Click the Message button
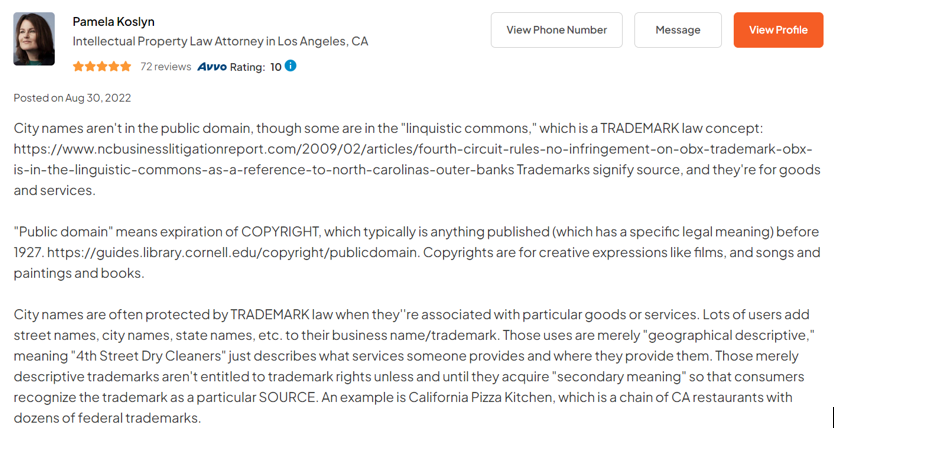Image resolution: width=948 pixels, height=459 pixels. click(678, 30)
